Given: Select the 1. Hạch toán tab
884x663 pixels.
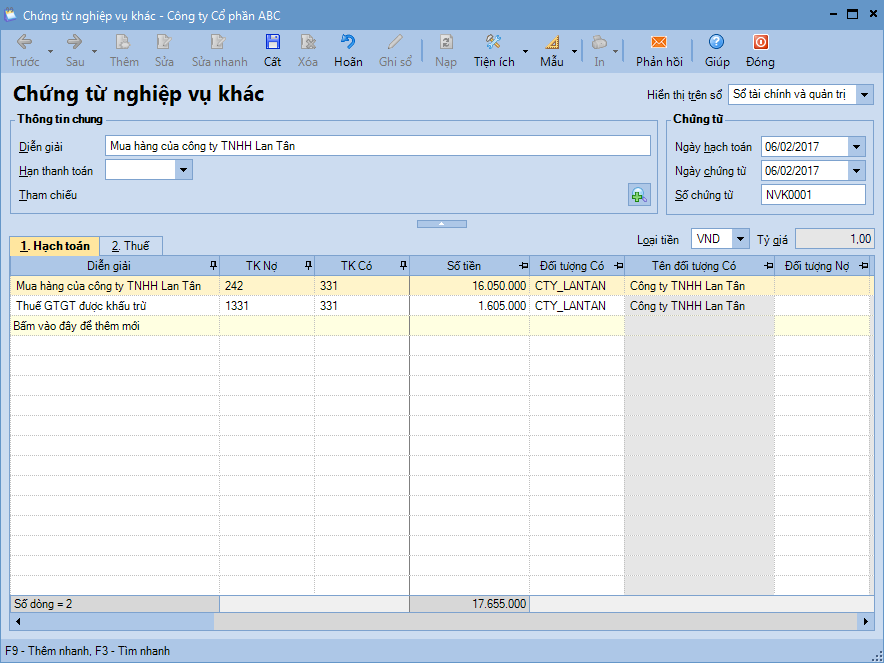Looking at the screenshot, I should click(54, 246).
